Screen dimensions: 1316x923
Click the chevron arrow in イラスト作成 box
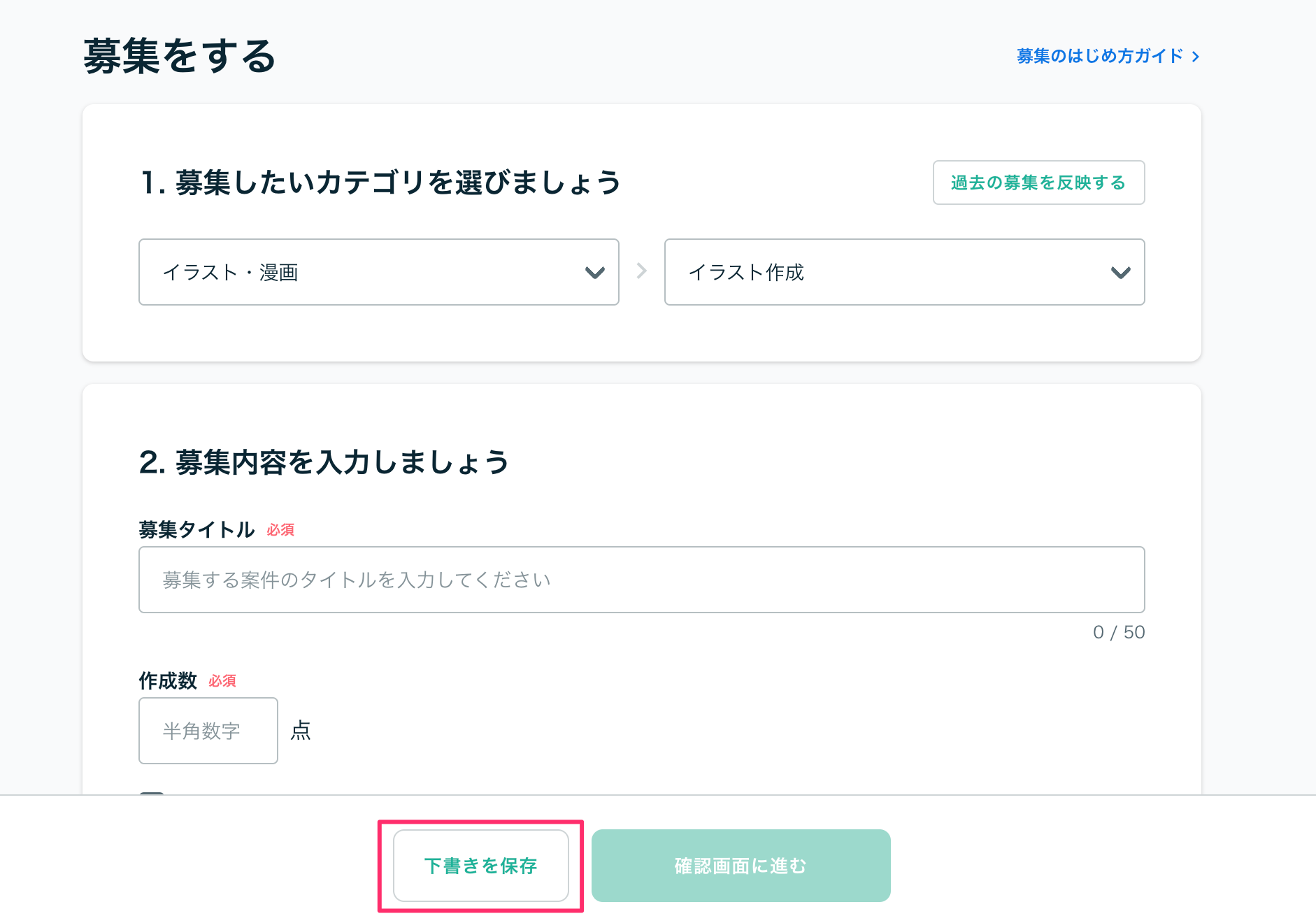[x=1121, y=273]
